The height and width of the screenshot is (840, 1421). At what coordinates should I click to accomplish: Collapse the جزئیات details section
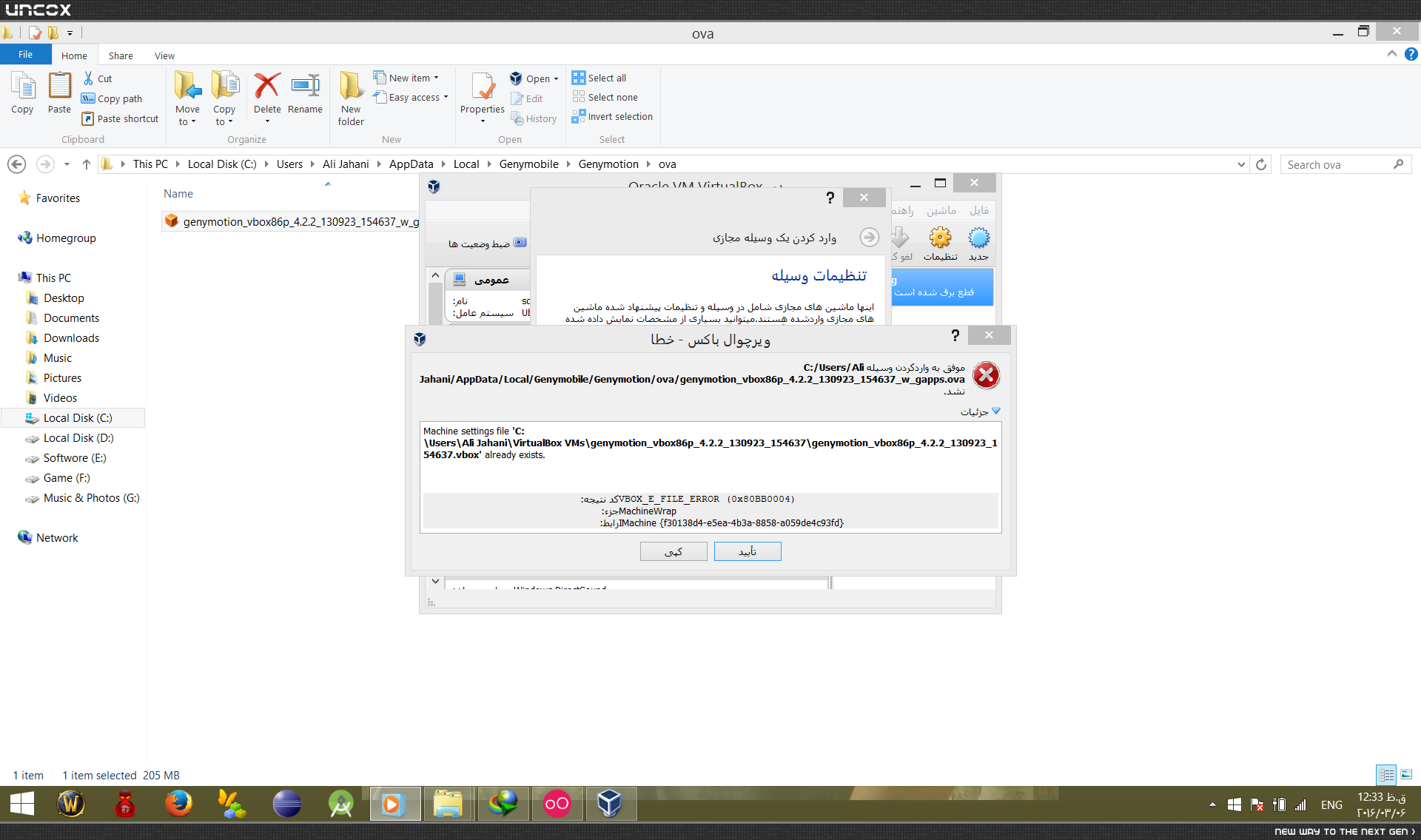click(x=981, y=411)
